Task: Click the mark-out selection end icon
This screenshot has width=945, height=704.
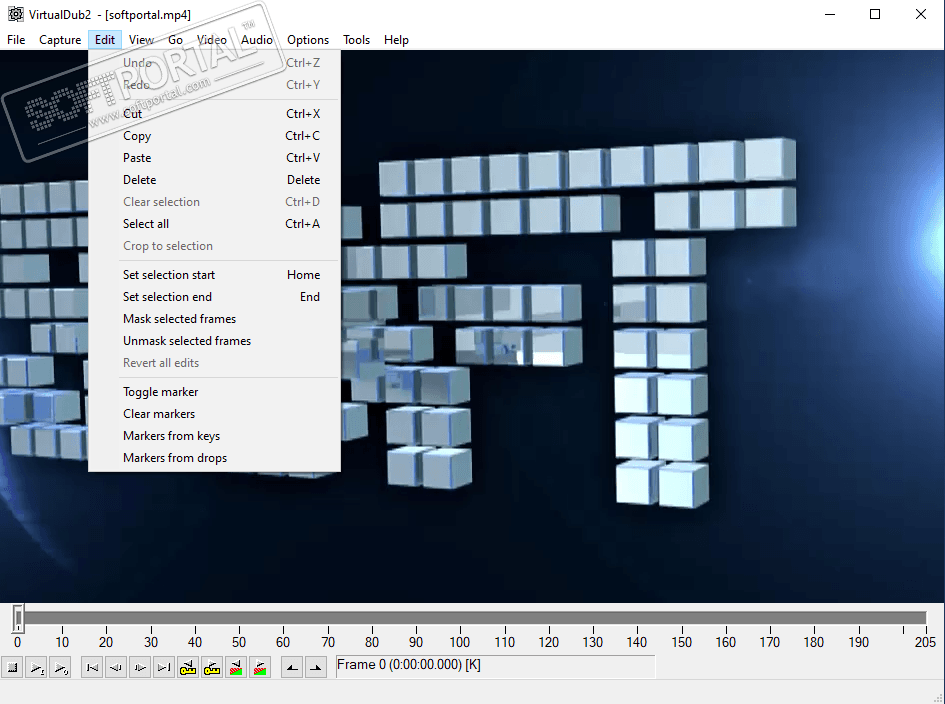Action: coord(316,667)
